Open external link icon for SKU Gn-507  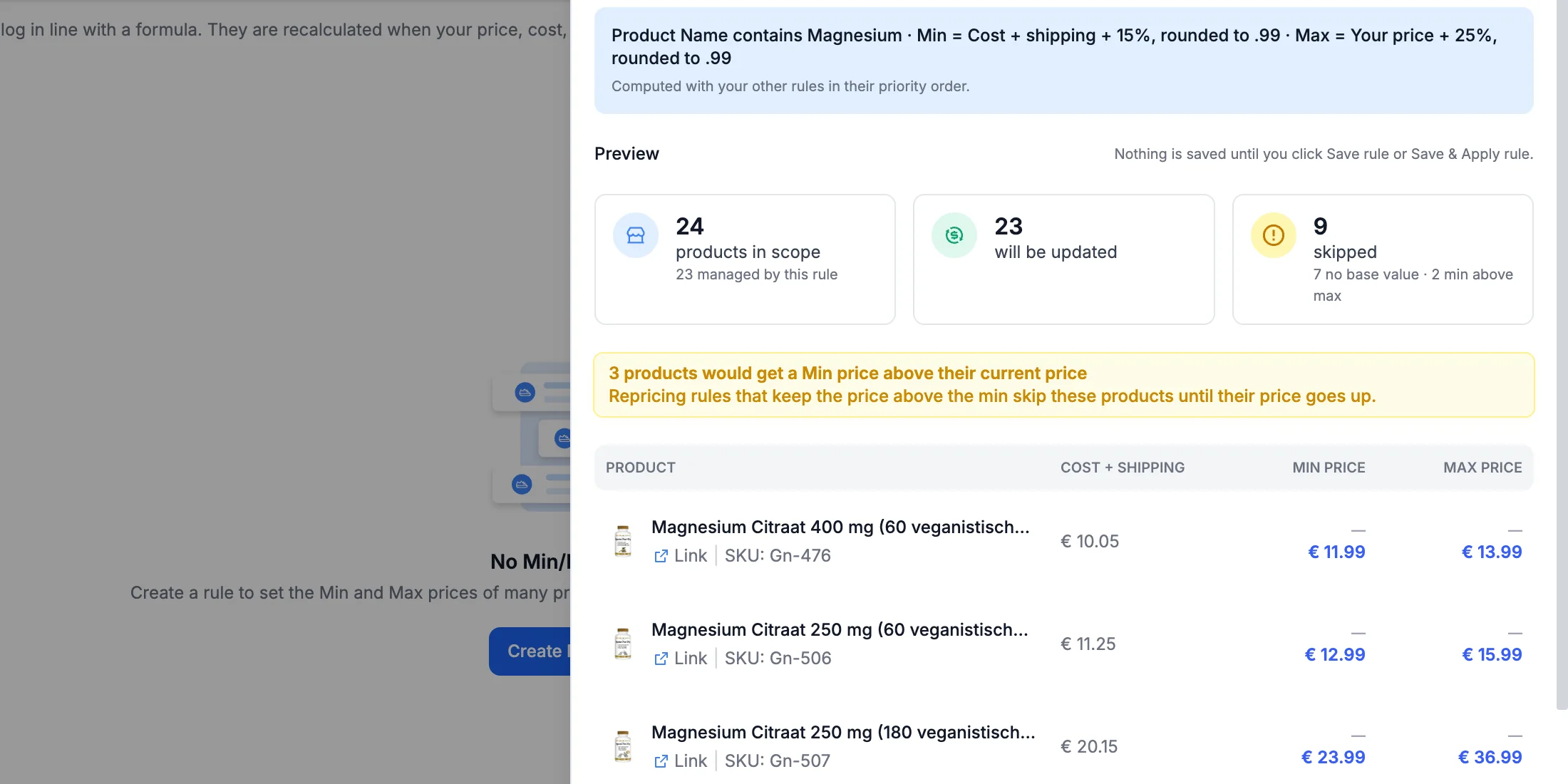(661, 761)
